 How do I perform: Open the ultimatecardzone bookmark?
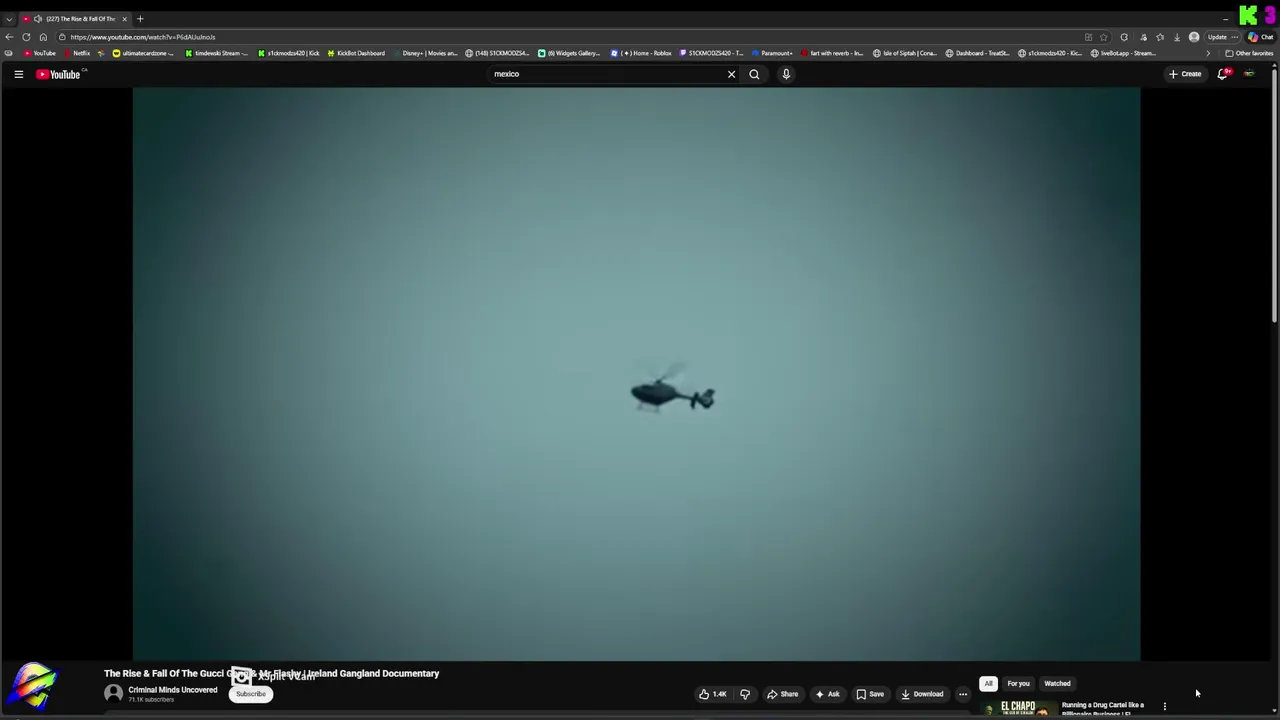pos(143,53)
